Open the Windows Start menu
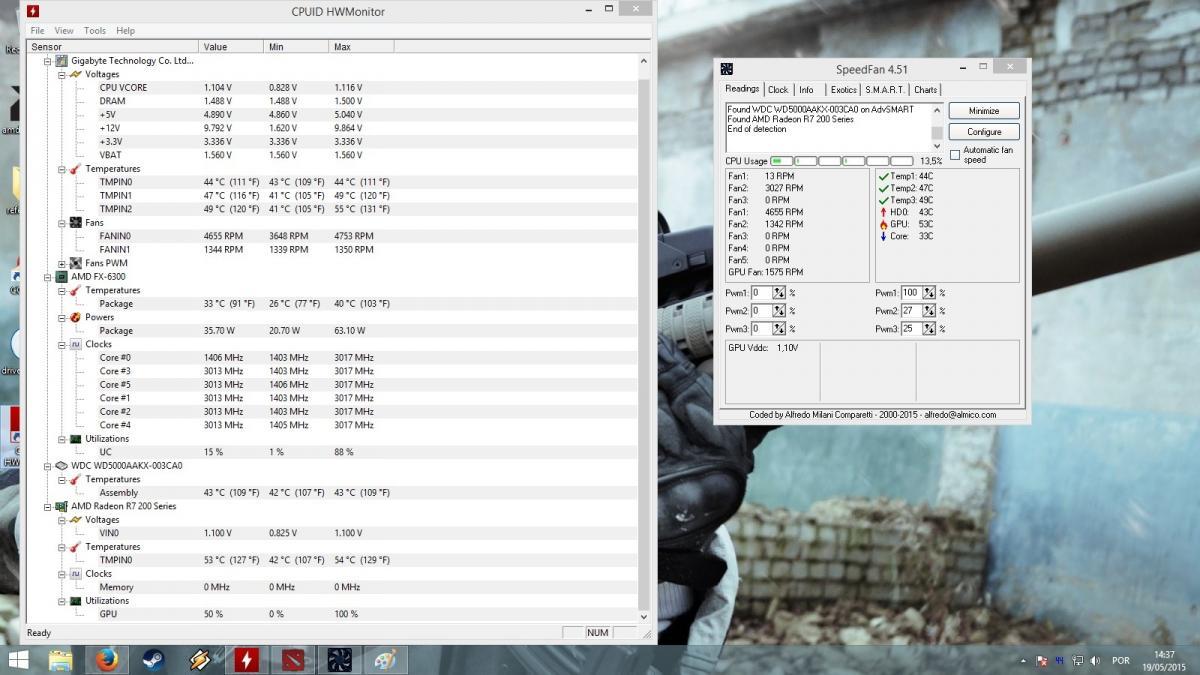This screenshot has height=675, width=1200. coord(18,660)
